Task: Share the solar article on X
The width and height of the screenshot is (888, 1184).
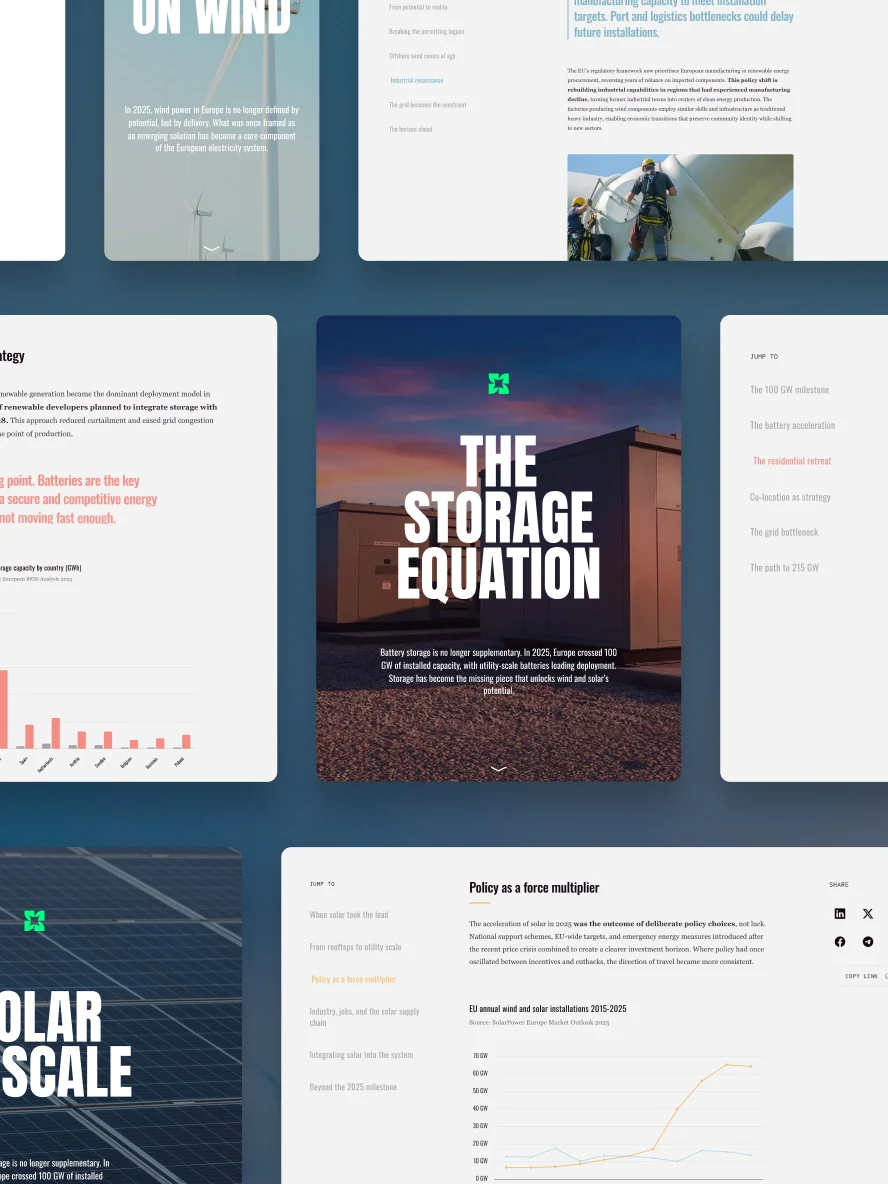Action: tap(868, 914)
